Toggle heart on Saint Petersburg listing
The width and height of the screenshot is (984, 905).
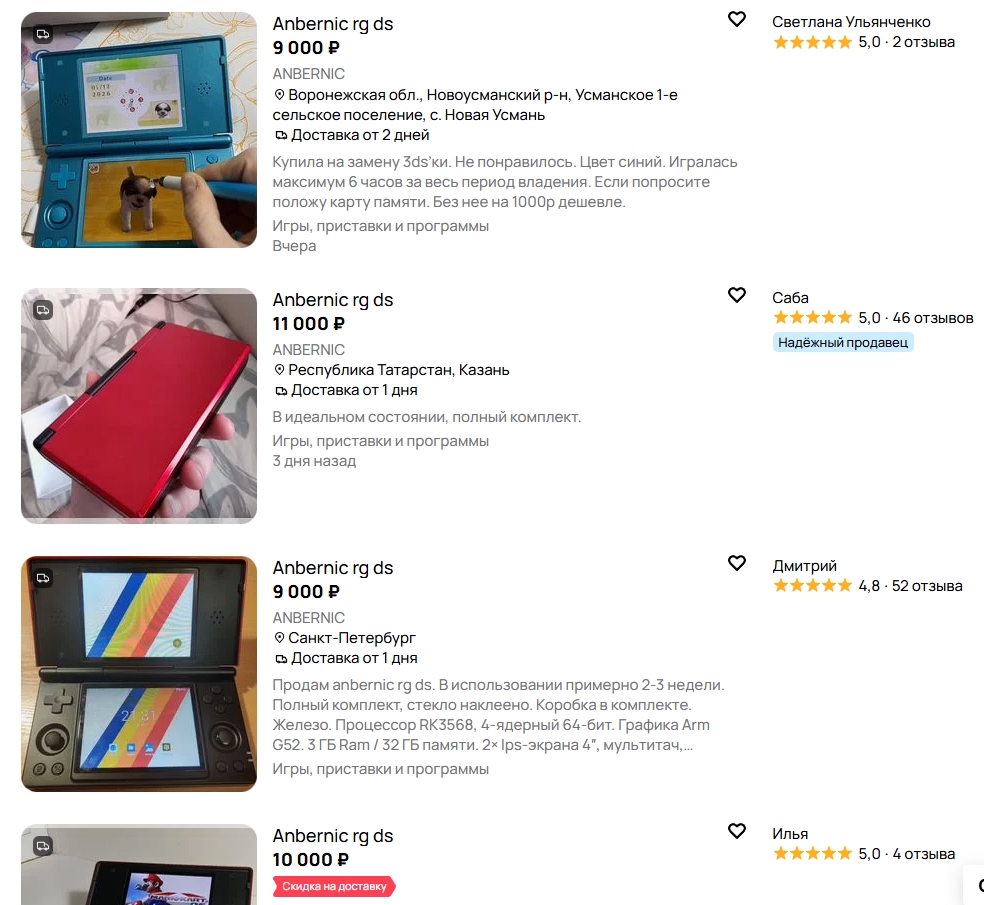pyautogui.click(x=737, y=563)
